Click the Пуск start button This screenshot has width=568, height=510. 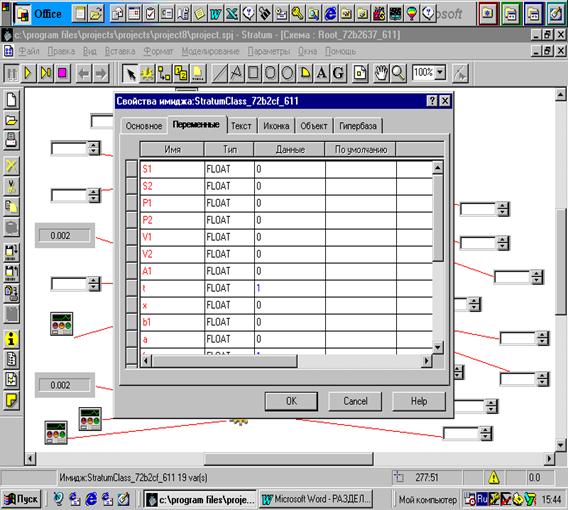point(21,499)
